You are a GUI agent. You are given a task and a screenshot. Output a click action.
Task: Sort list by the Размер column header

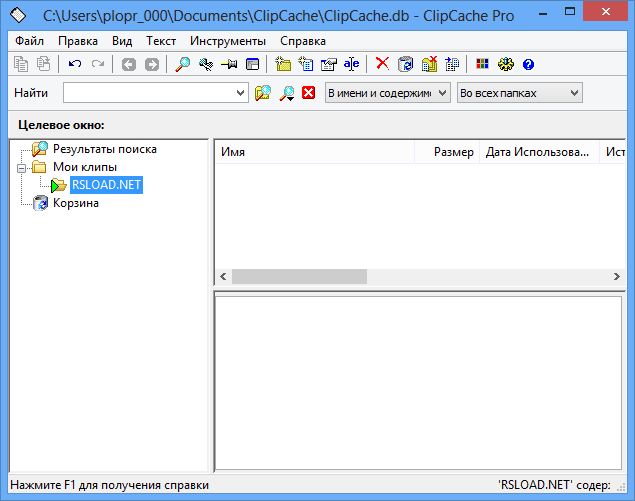pos(447,152)
